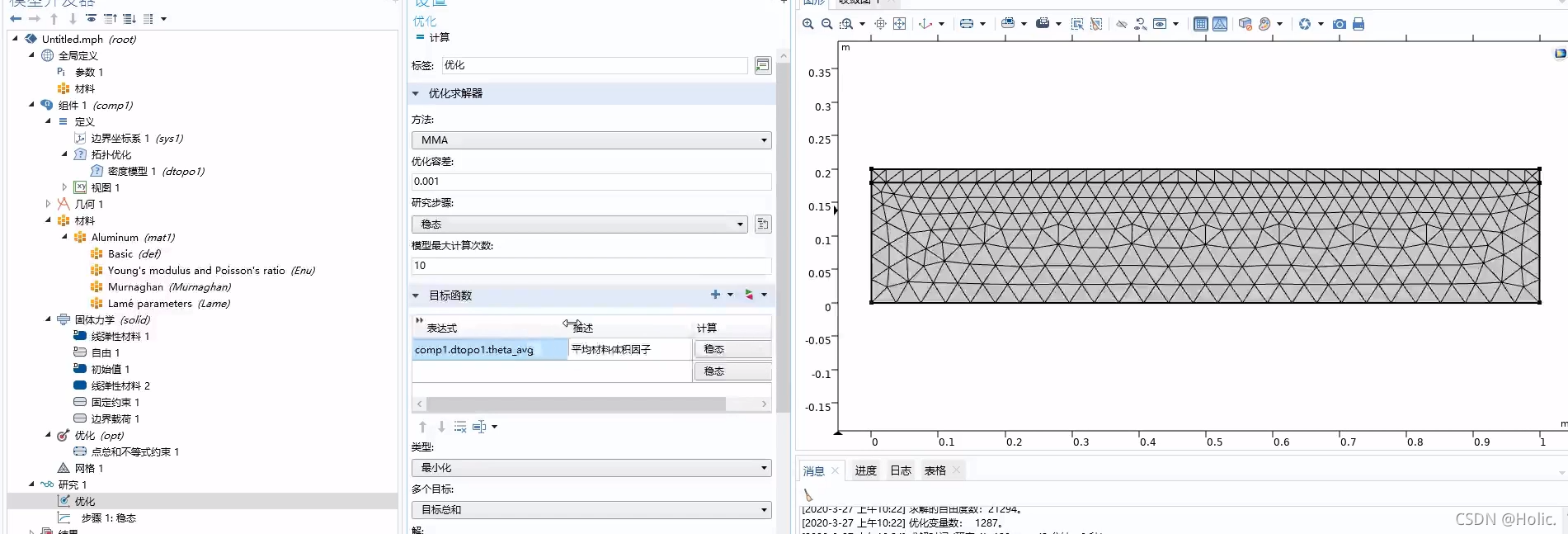Collapse the 目标函数 section
Viewport: 1568px width, 534px height.
416,295
